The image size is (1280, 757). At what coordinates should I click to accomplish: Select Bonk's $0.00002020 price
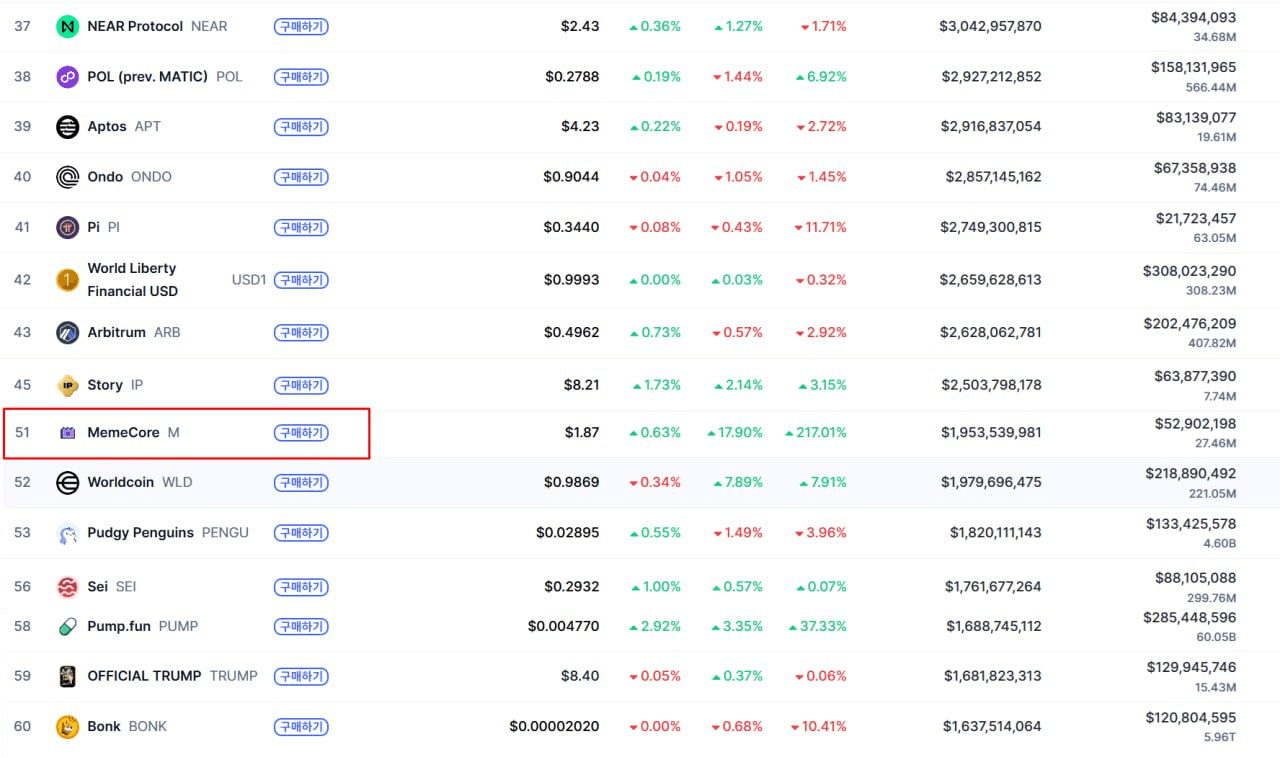(554, 726)
